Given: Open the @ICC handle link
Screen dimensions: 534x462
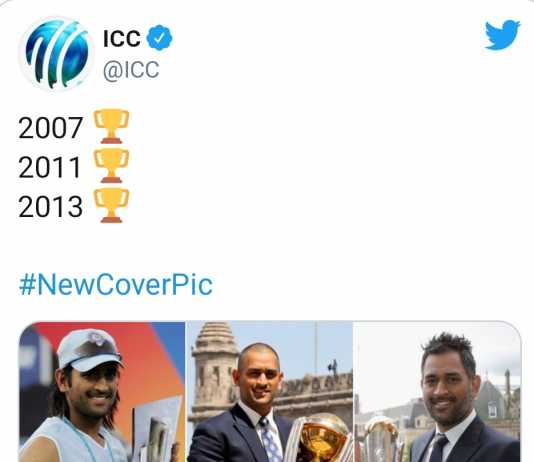Looking at the screenshot, I should click(131, 70).
